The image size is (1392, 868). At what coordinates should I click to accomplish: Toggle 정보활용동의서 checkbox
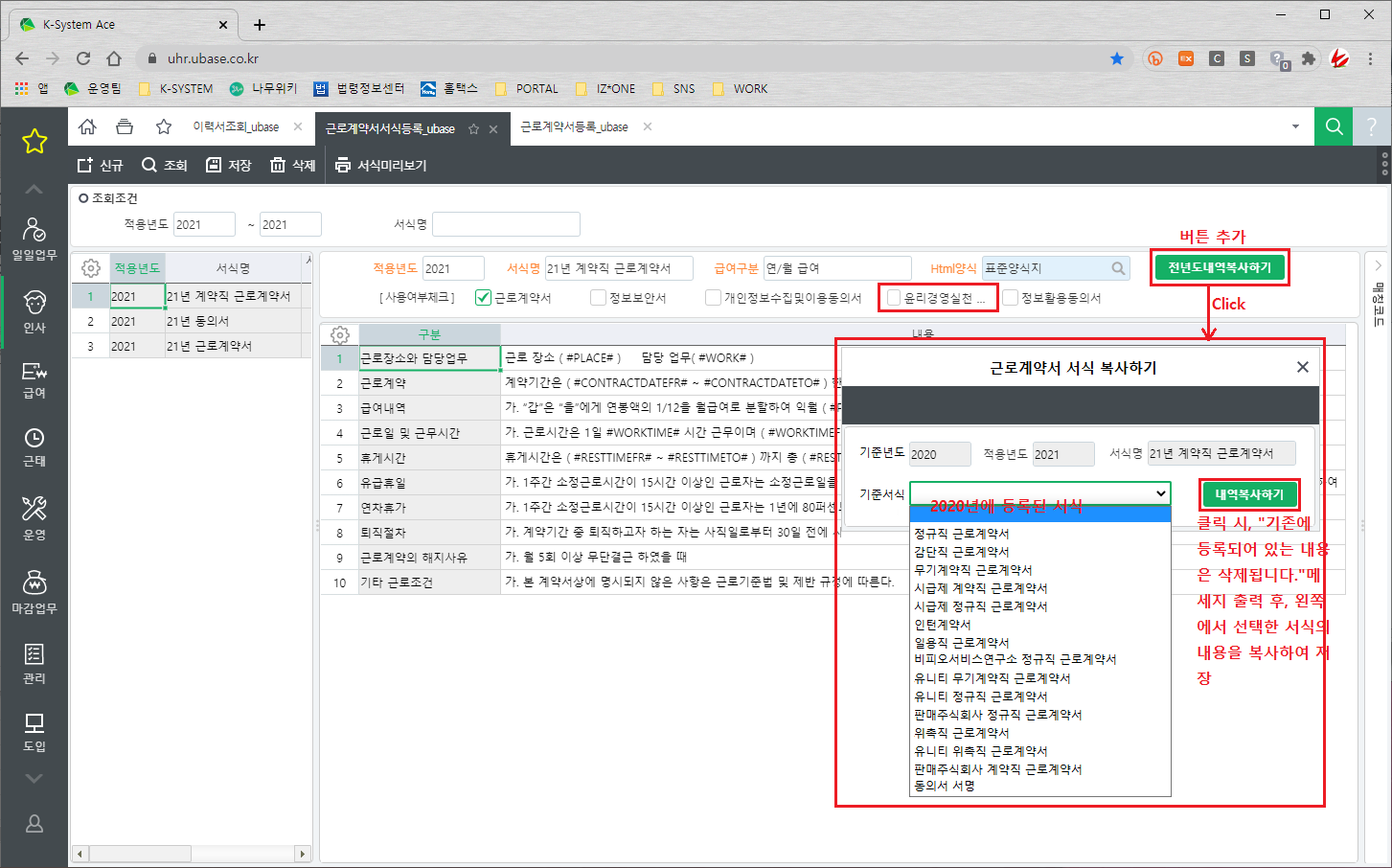(1010, 298)
